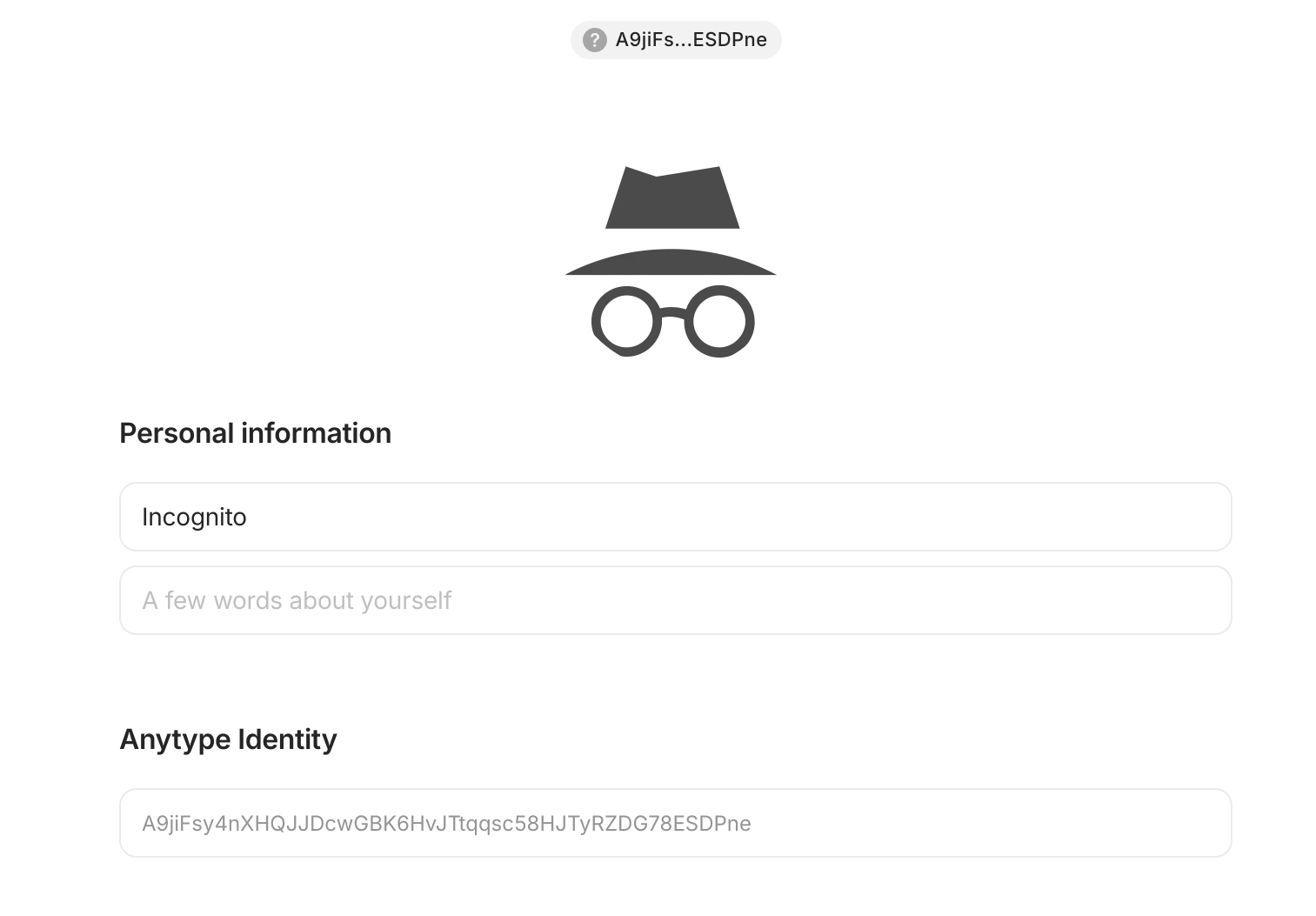
Task: Click the top identity pill's right edge
Action: coord(773,40)
